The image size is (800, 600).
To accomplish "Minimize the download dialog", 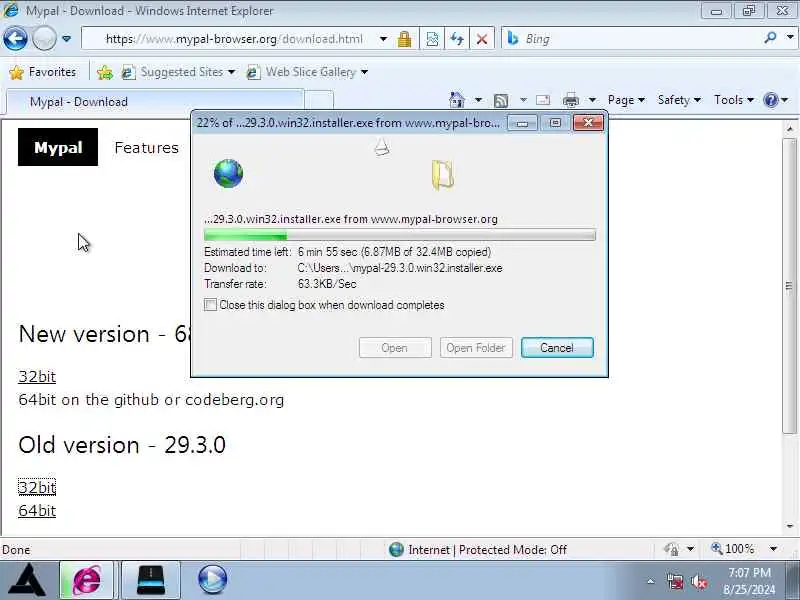I will 522,123.
